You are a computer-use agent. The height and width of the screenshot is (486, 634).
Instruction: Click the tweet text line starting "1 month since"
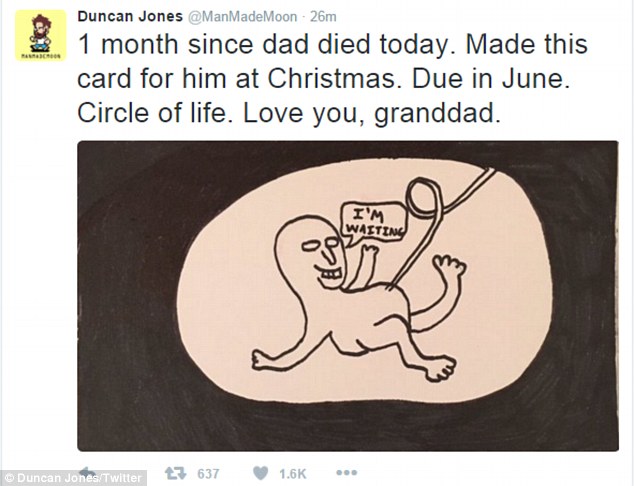coord(332,44)
